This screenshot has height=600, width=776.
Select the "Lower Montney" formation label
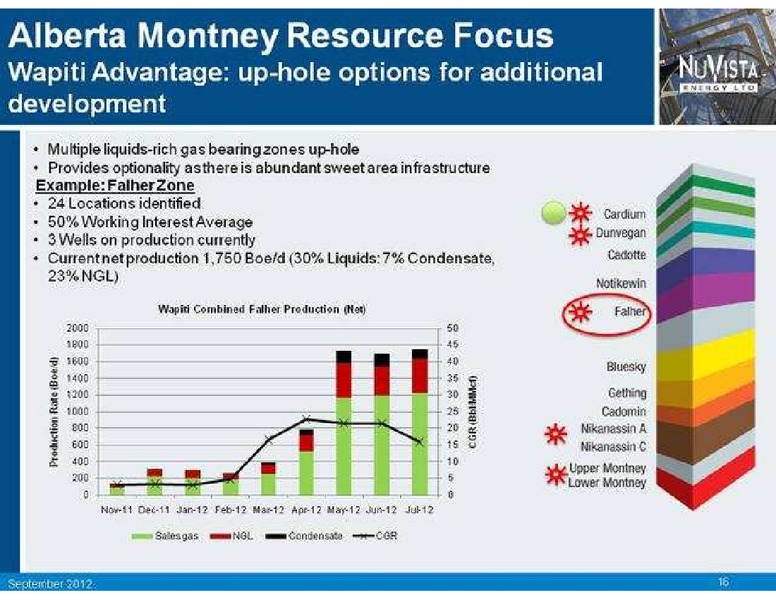[x=607, y=483]
